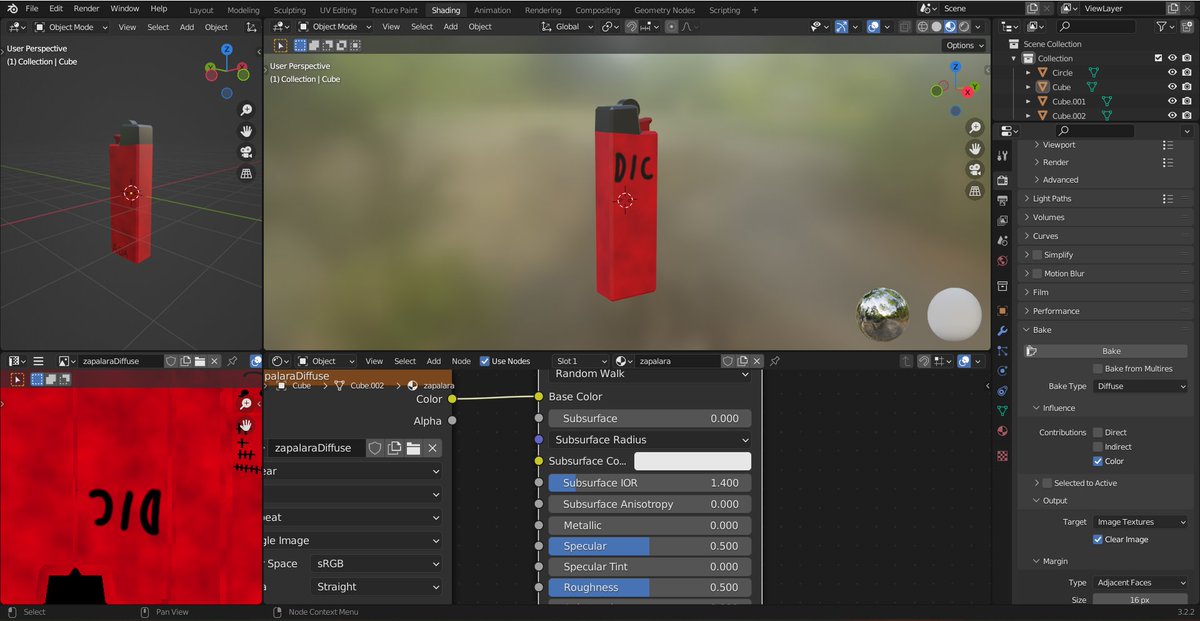The width and height of the screenshot is (1200, 621).
Task: Open the Material properties tab icon
Action: click(1002, 431)
